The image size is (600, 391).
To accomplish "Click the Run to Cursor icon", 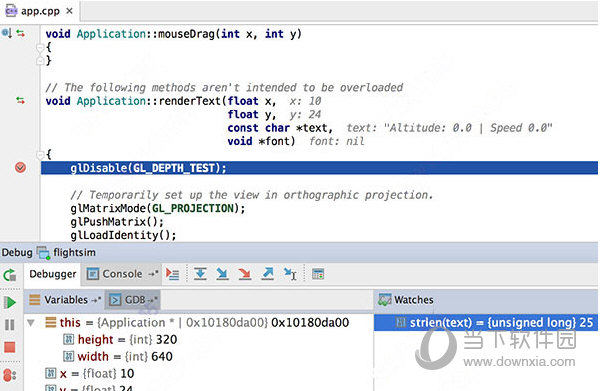I will [290, 274].
